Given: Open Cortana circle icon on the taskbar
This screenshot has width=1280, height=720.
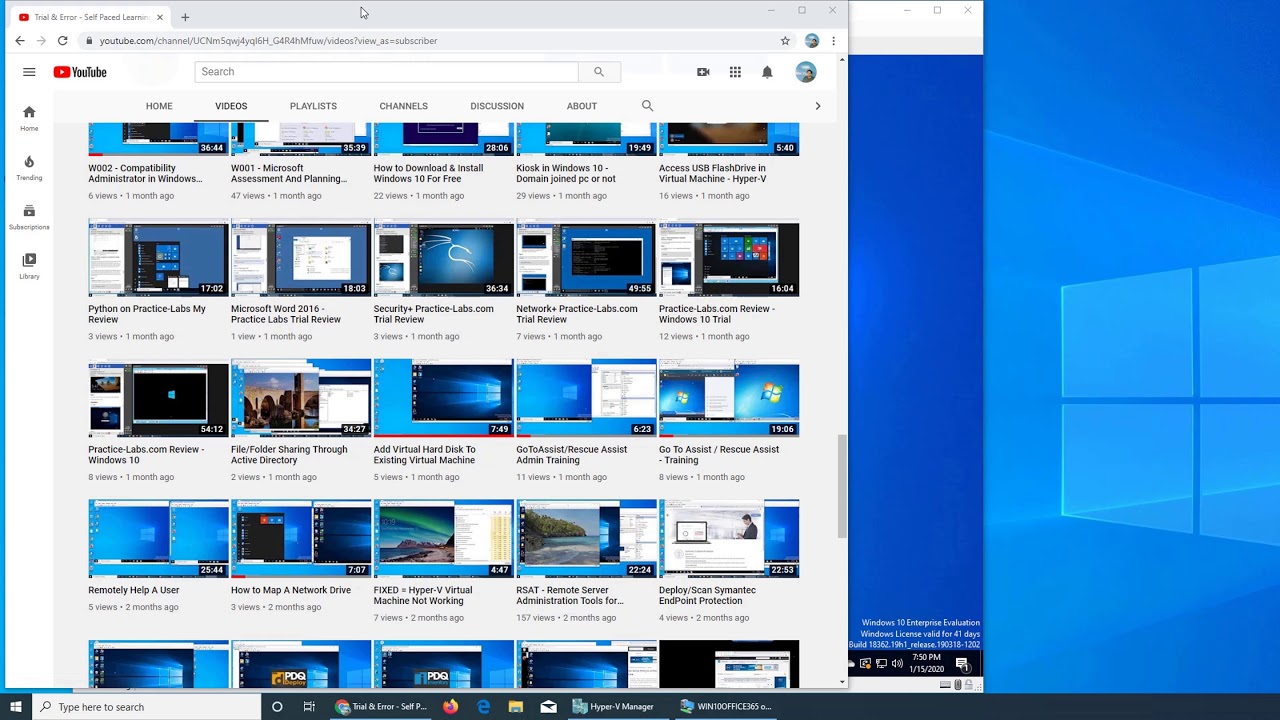Looking at the screenshot, I should point(277,707).
